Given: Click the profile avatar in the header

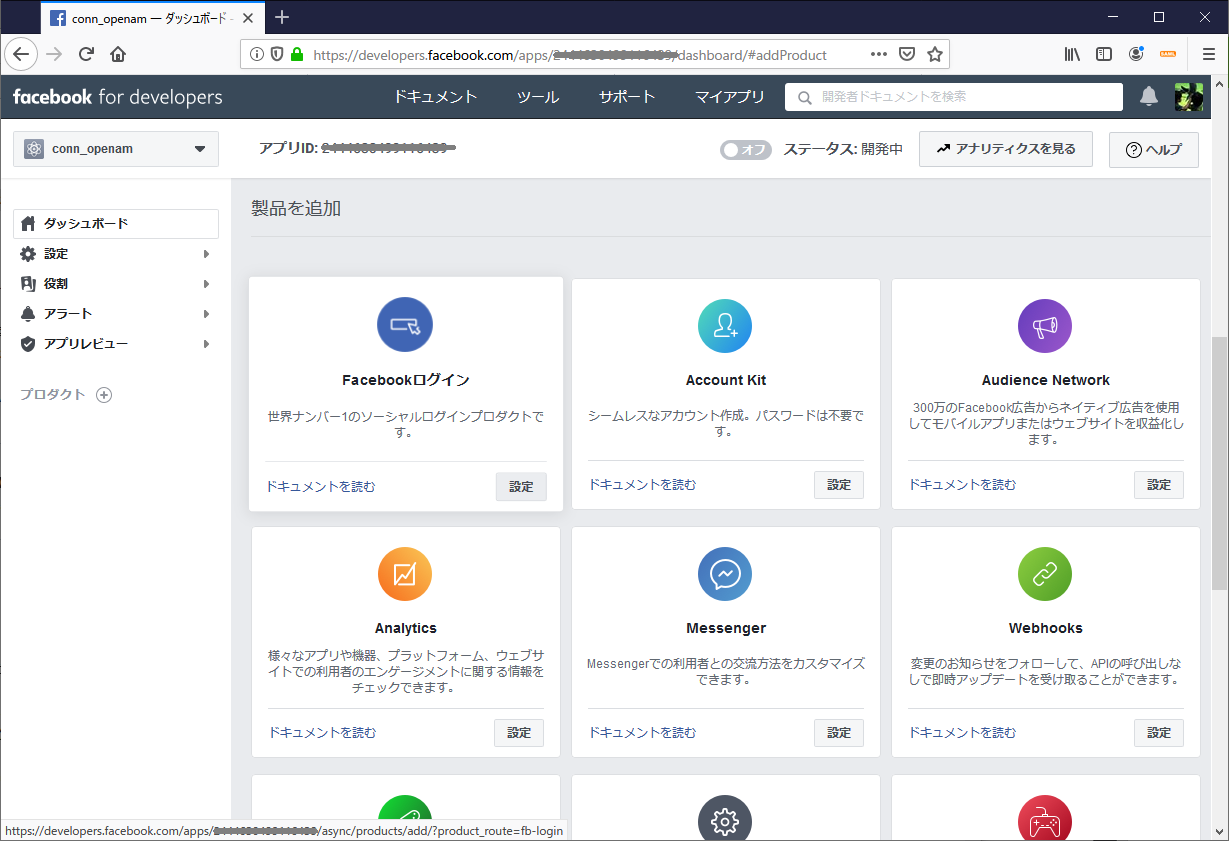Looking at the screenshot, I should click(x=1189, y=96).
